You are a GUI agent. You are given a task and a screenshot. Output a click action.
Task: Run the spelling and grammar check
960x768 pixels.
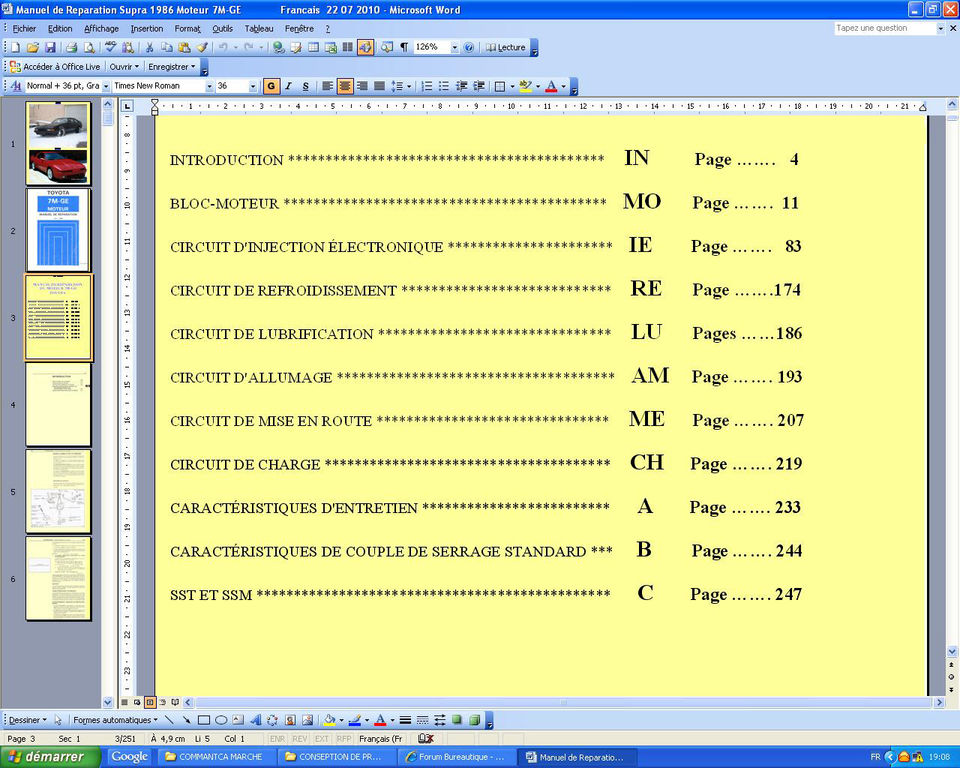(111, 47)
